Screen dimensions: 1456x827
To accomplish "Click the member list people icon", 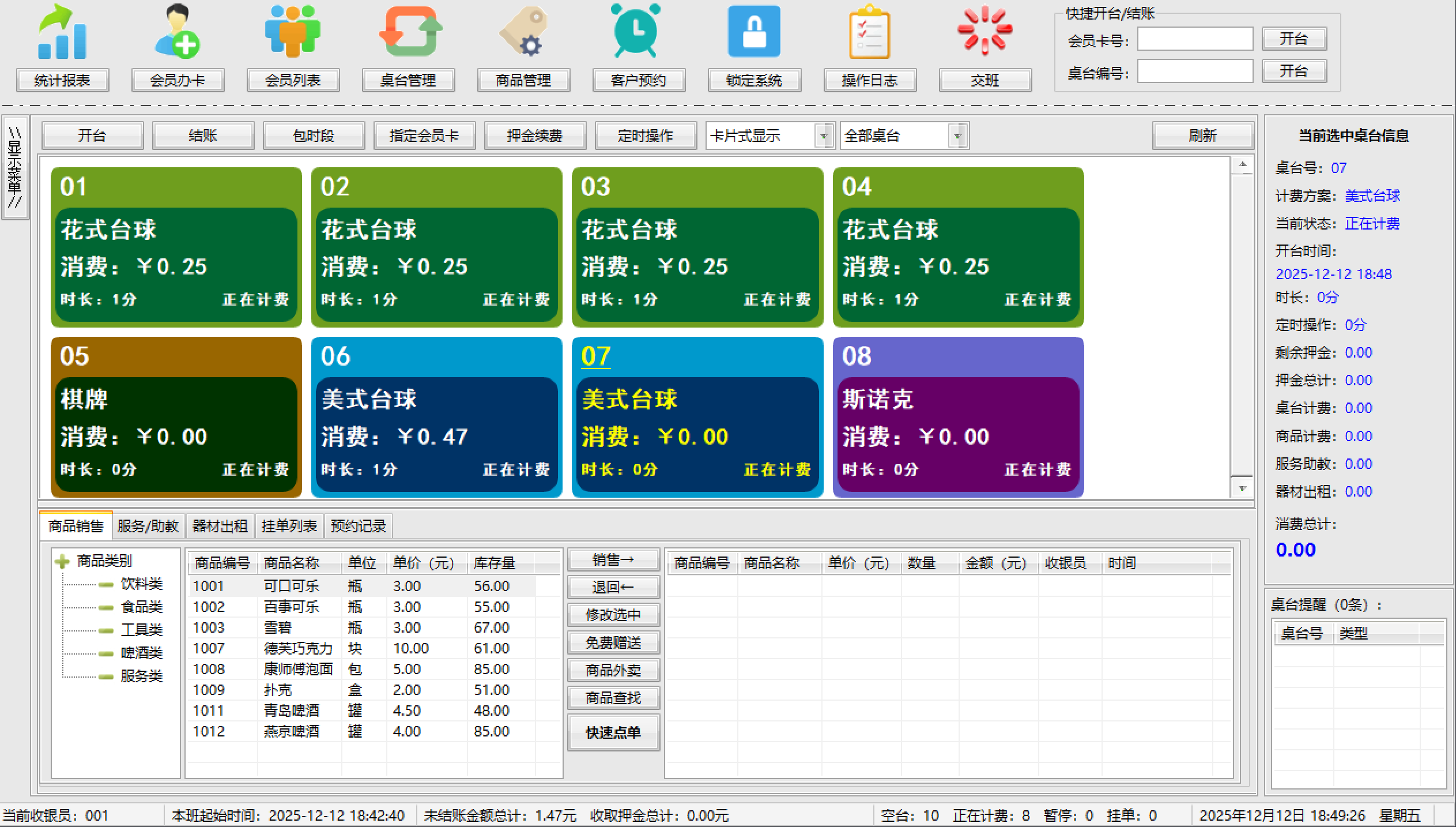I will click(x=293, y=32).
